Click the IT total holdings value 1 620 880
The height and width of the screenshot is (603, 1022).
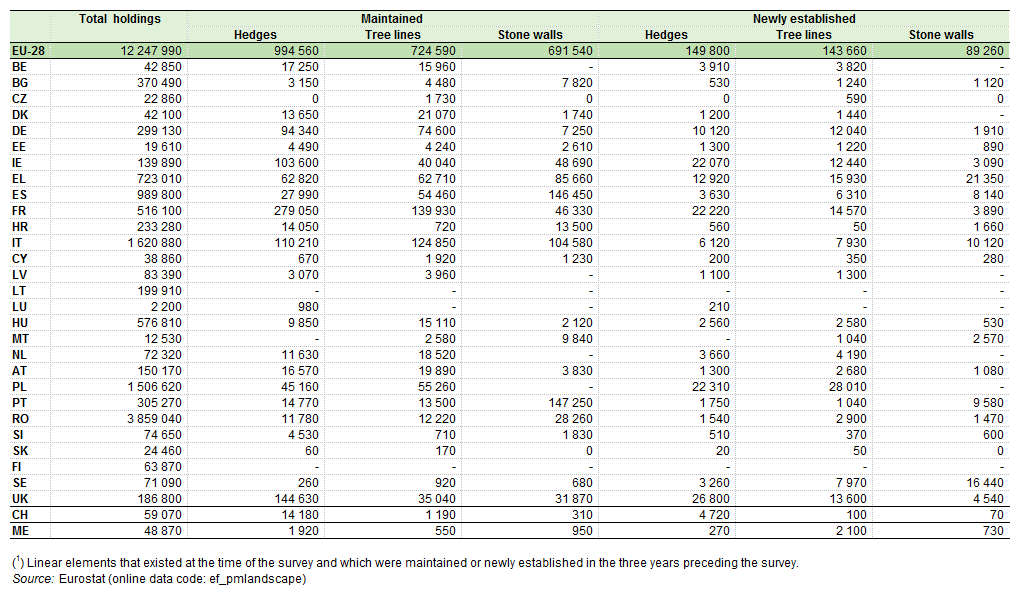tap(154, 243)
